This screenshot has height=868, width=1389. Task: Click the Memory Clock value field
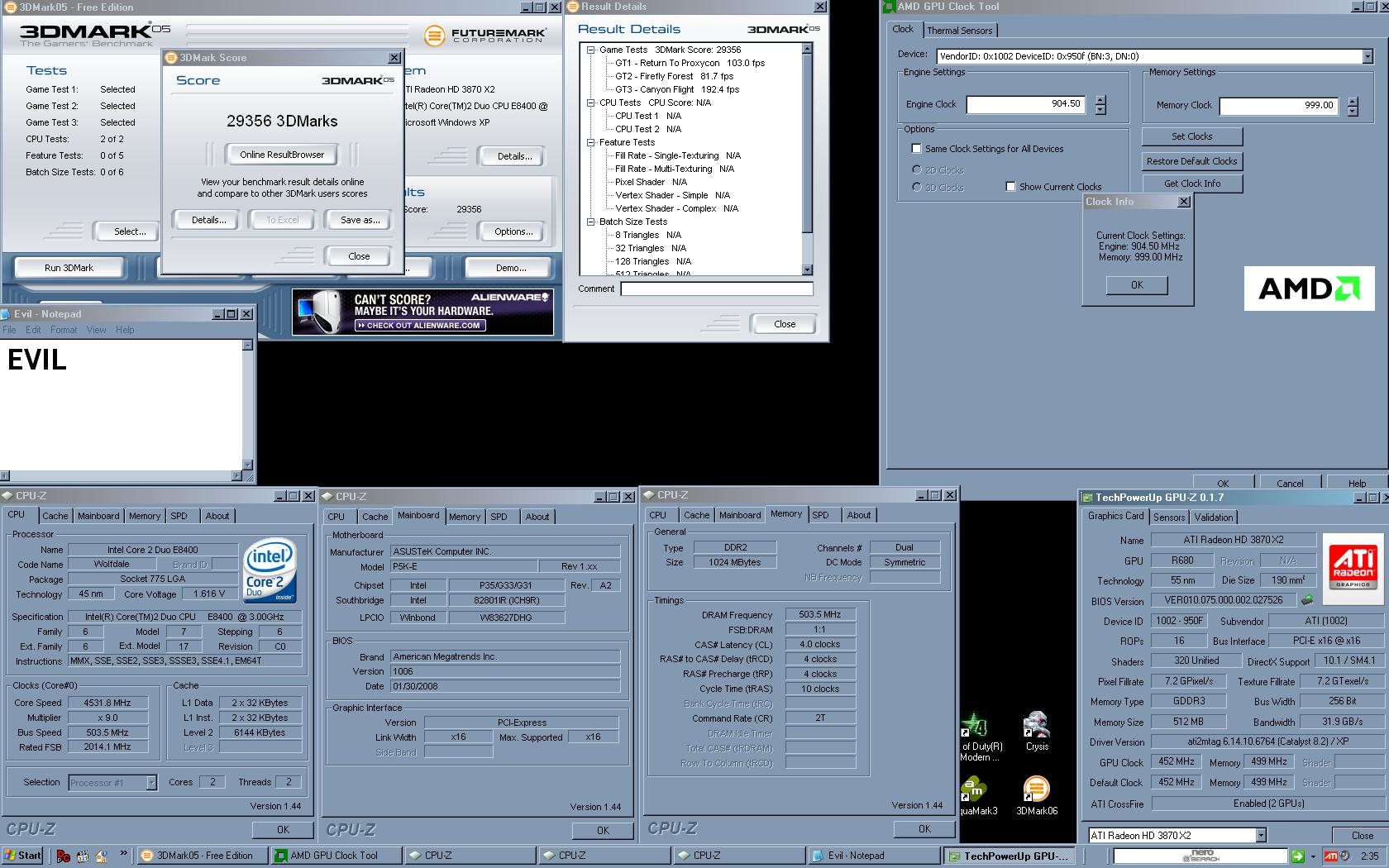1277,106
